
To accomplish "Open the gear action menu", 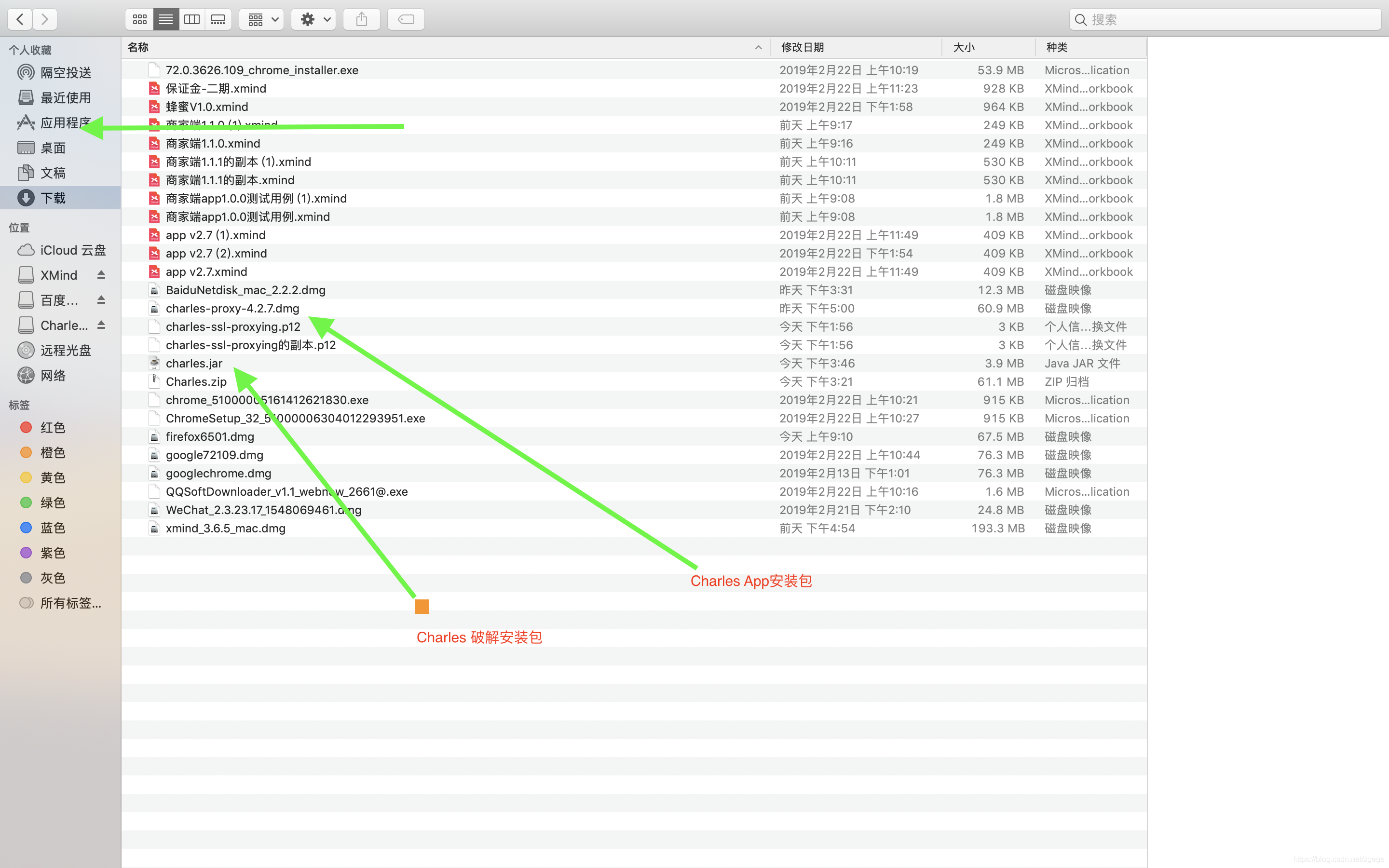I will coord(314,19).
